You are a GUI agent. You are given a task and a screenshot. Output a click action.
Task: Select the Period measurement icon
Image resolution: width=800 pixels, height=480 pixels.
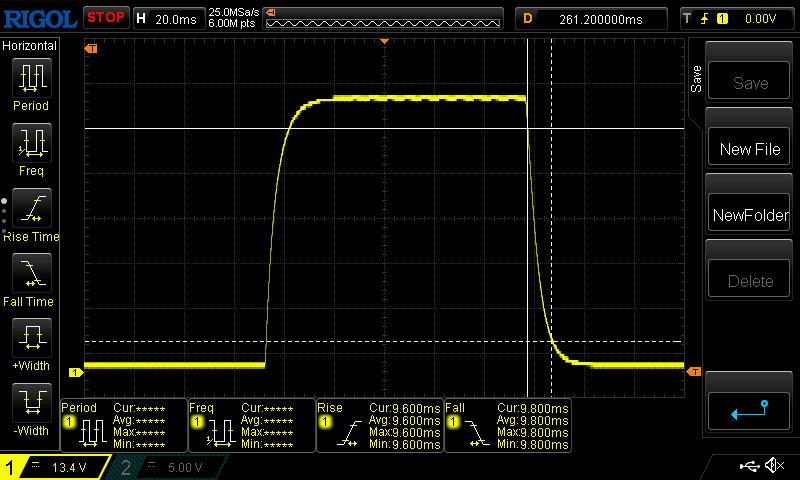tap(30, 80)
